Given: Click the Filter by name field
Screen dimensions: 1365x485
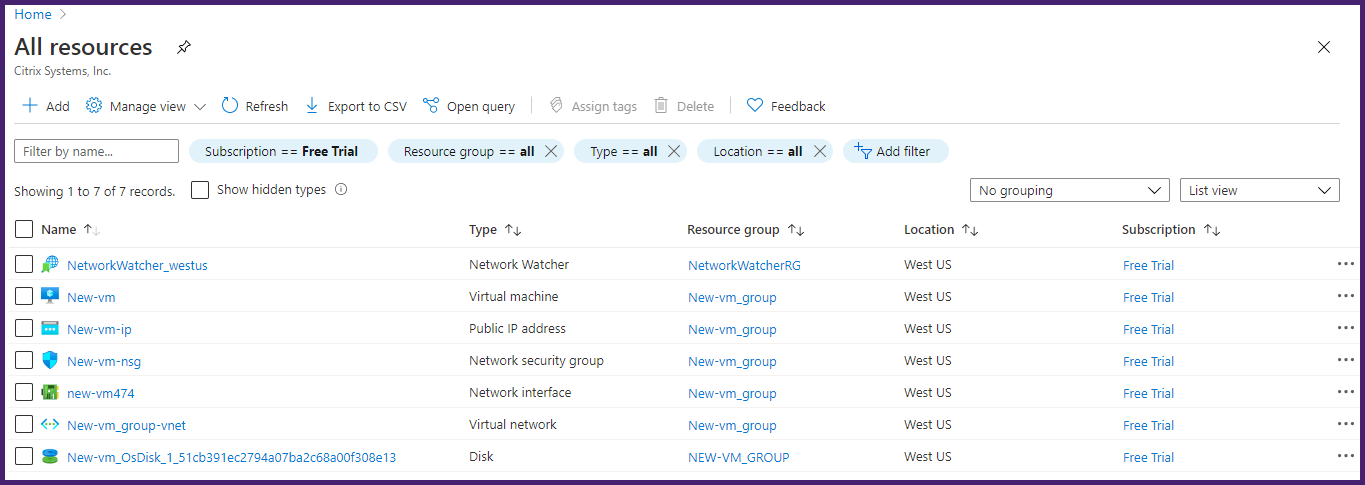Looking at the screenshot, I should [96, 151].
